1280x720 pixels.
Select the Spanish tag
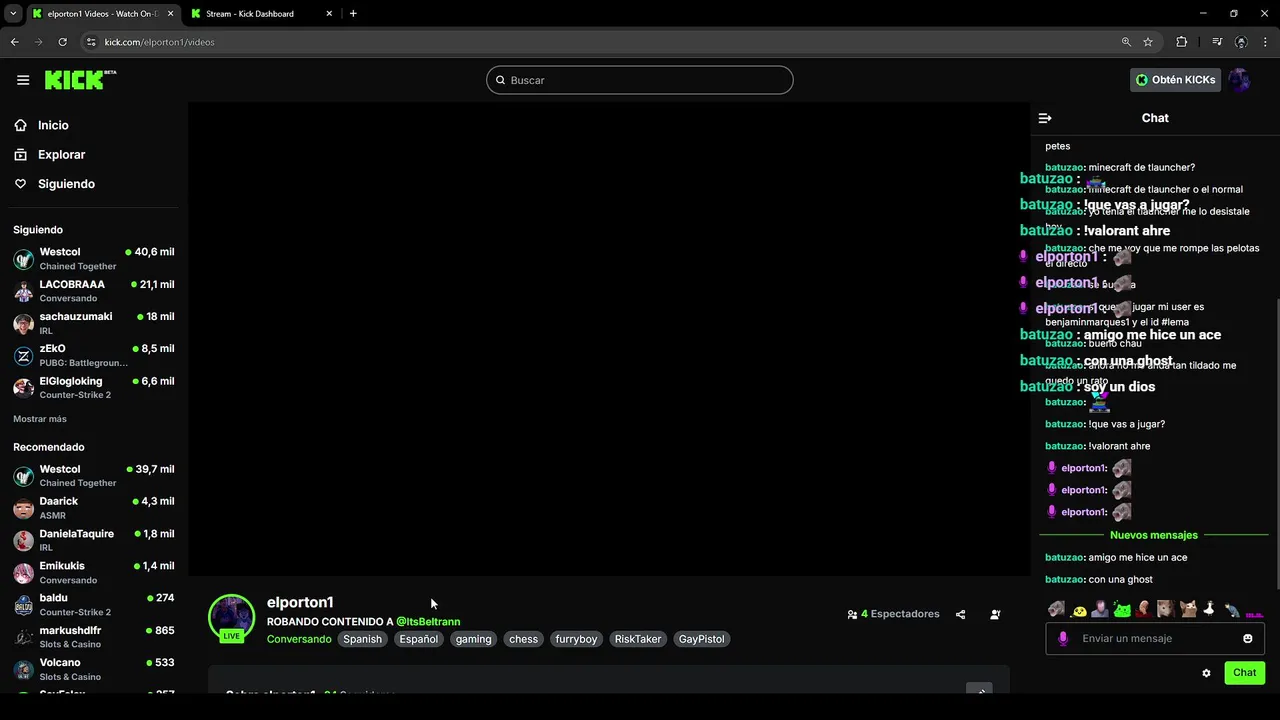click(363, 639)
